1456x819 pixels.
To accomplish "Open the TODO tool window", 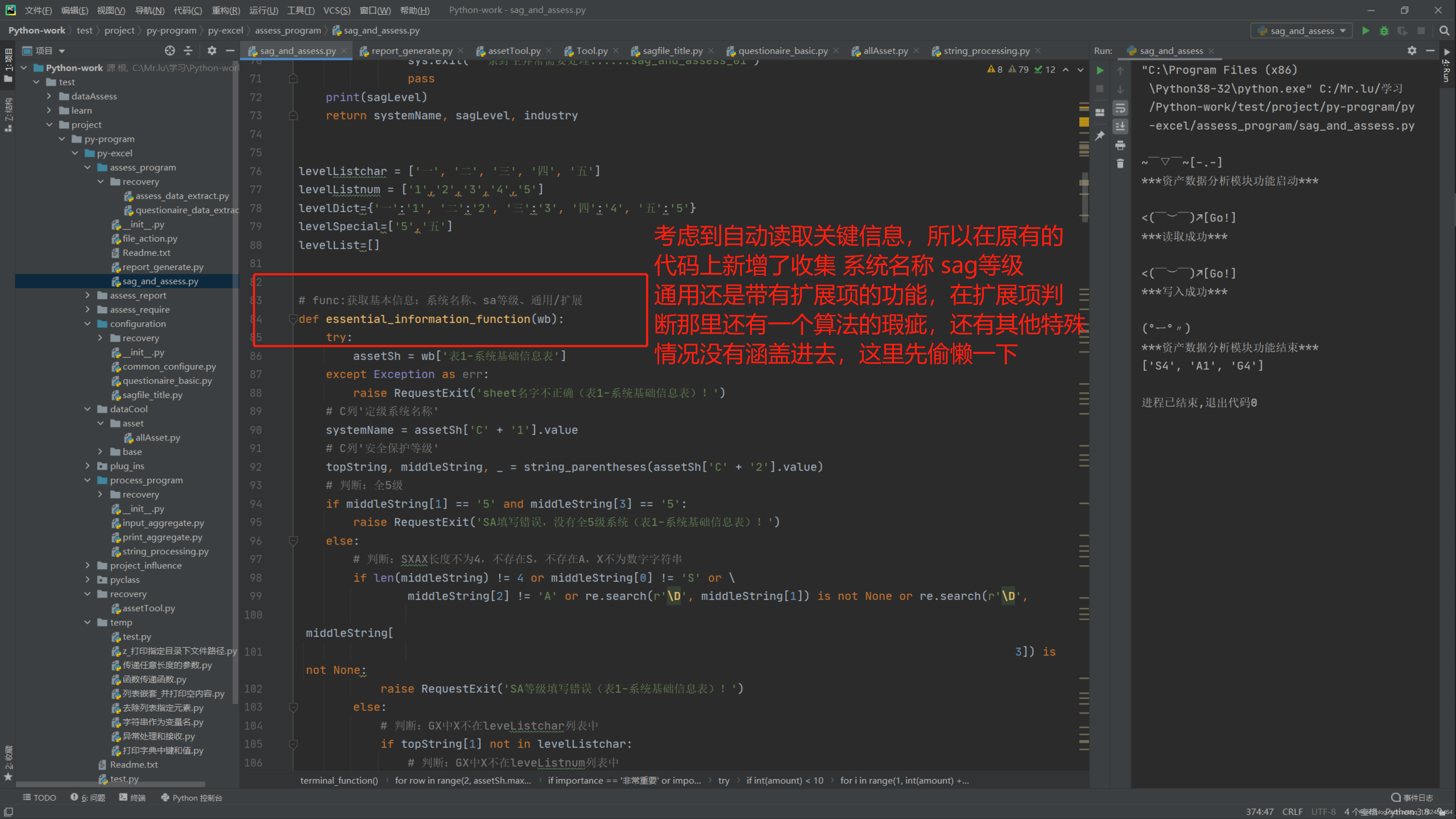I will [x=39, y=798].
